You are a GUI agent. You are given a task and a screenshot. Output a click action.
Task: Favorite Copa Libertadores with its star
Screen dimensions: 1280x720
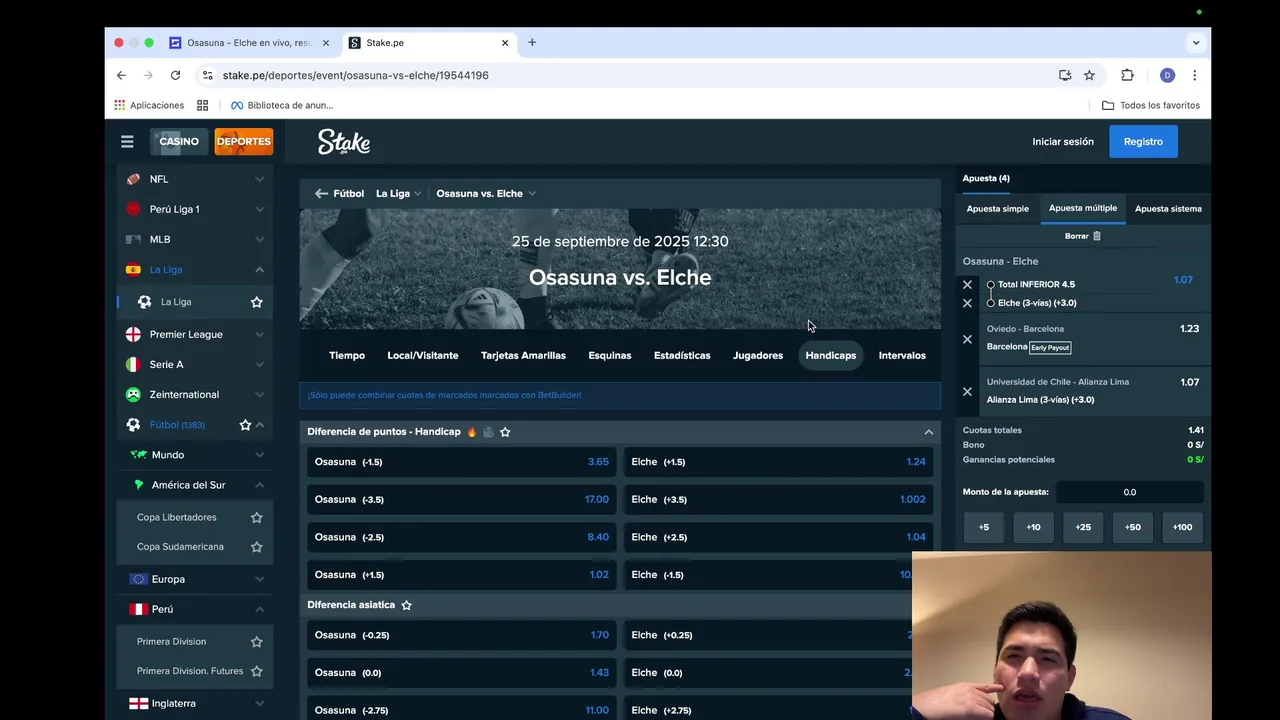256,517
